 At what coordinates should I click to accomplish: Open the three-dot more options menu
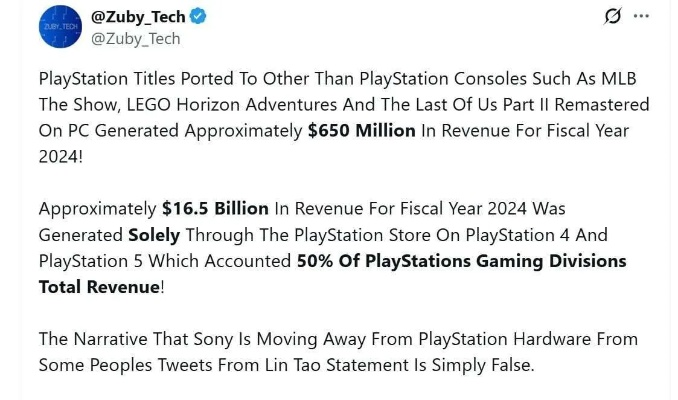(642, 17)
